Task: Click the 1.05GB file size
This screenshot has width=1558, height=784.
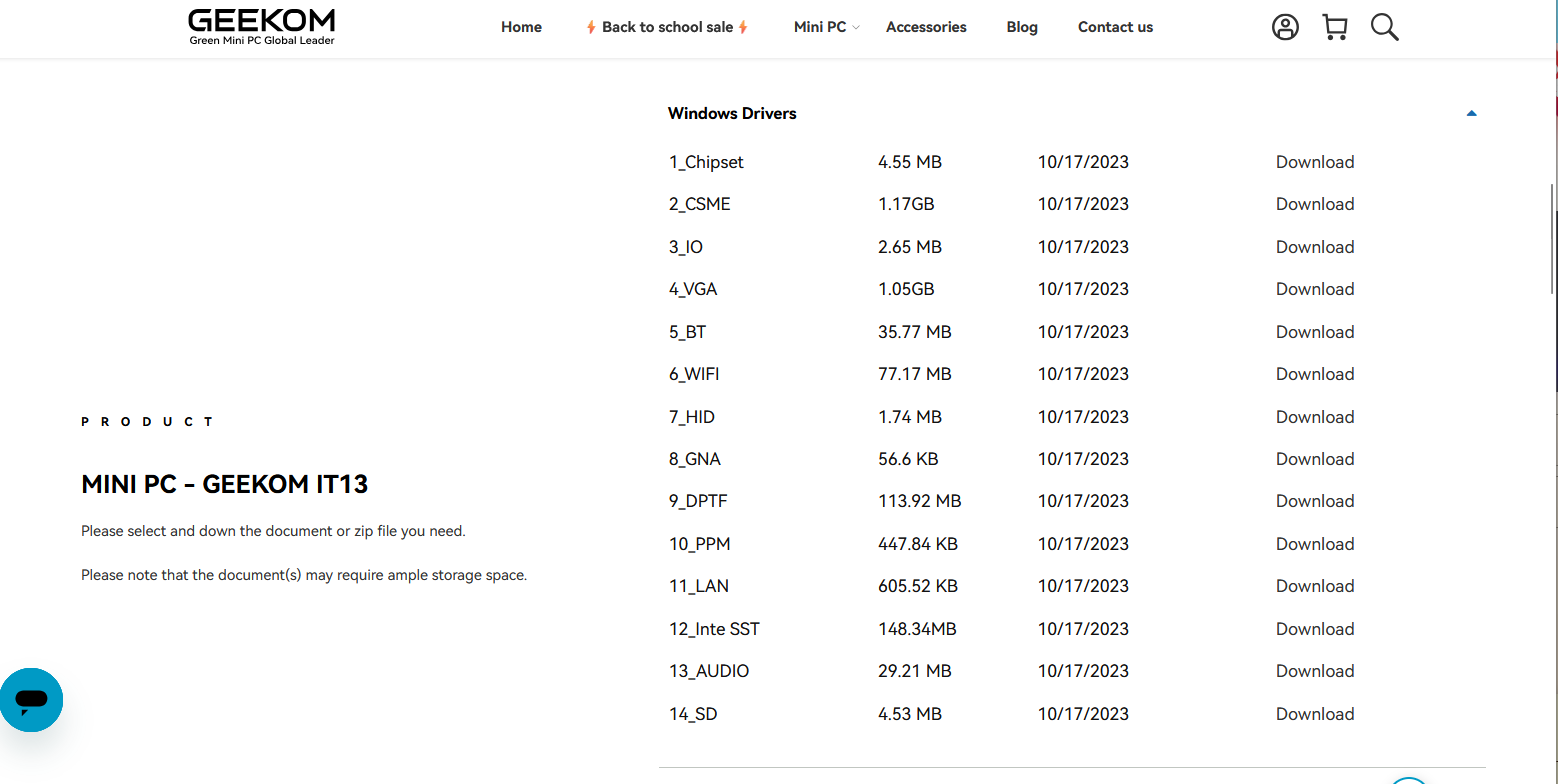Action: (x=906, y=289)
